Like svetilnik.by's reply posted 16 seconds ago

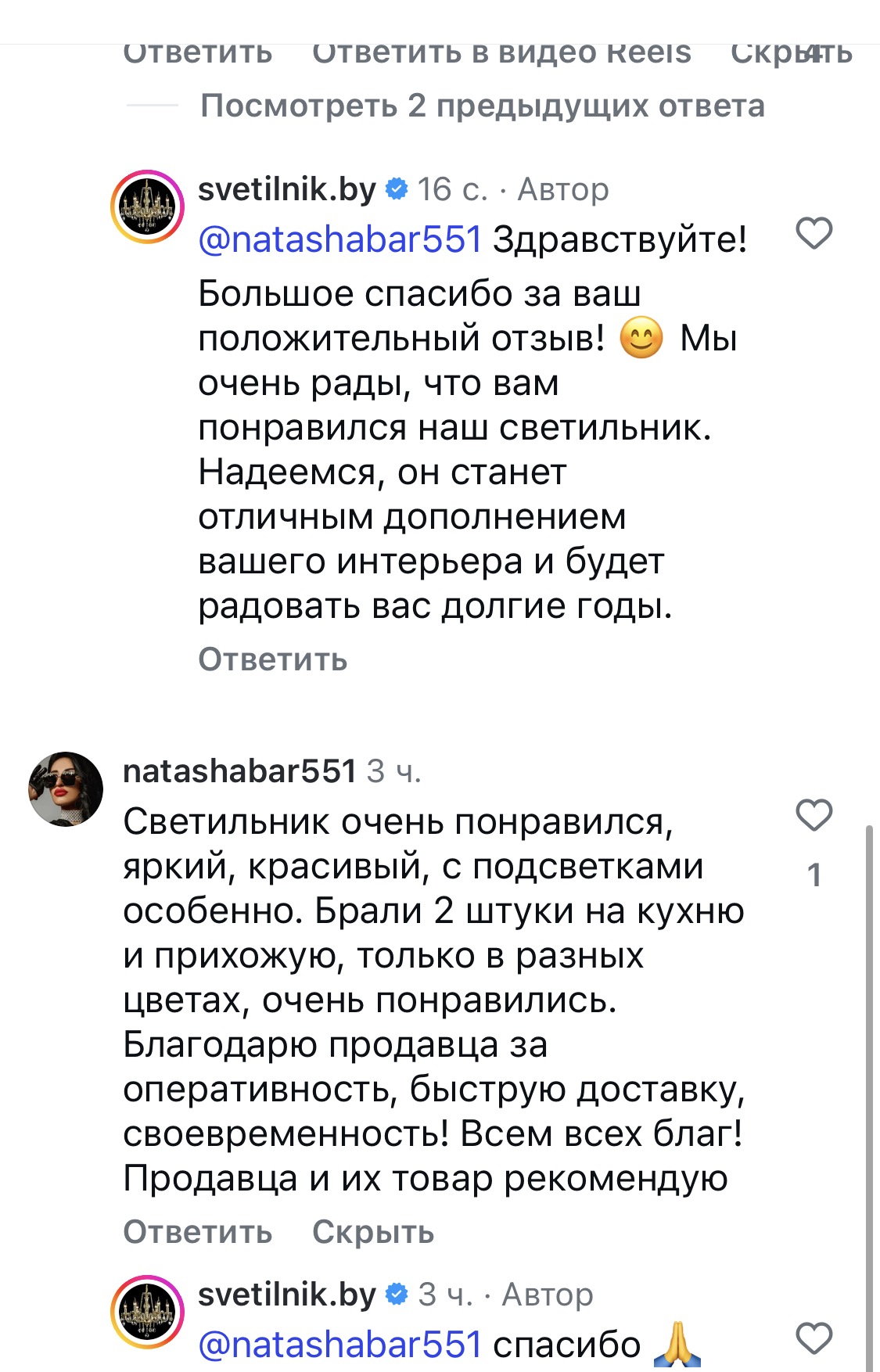click(x=814, y=234)
